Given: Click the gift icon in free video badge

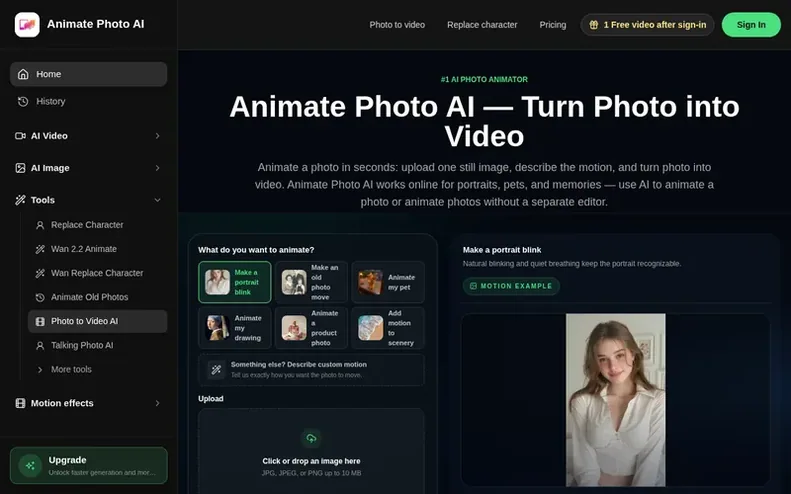Looking at the screenshot, I should click(x=594, y=25).
